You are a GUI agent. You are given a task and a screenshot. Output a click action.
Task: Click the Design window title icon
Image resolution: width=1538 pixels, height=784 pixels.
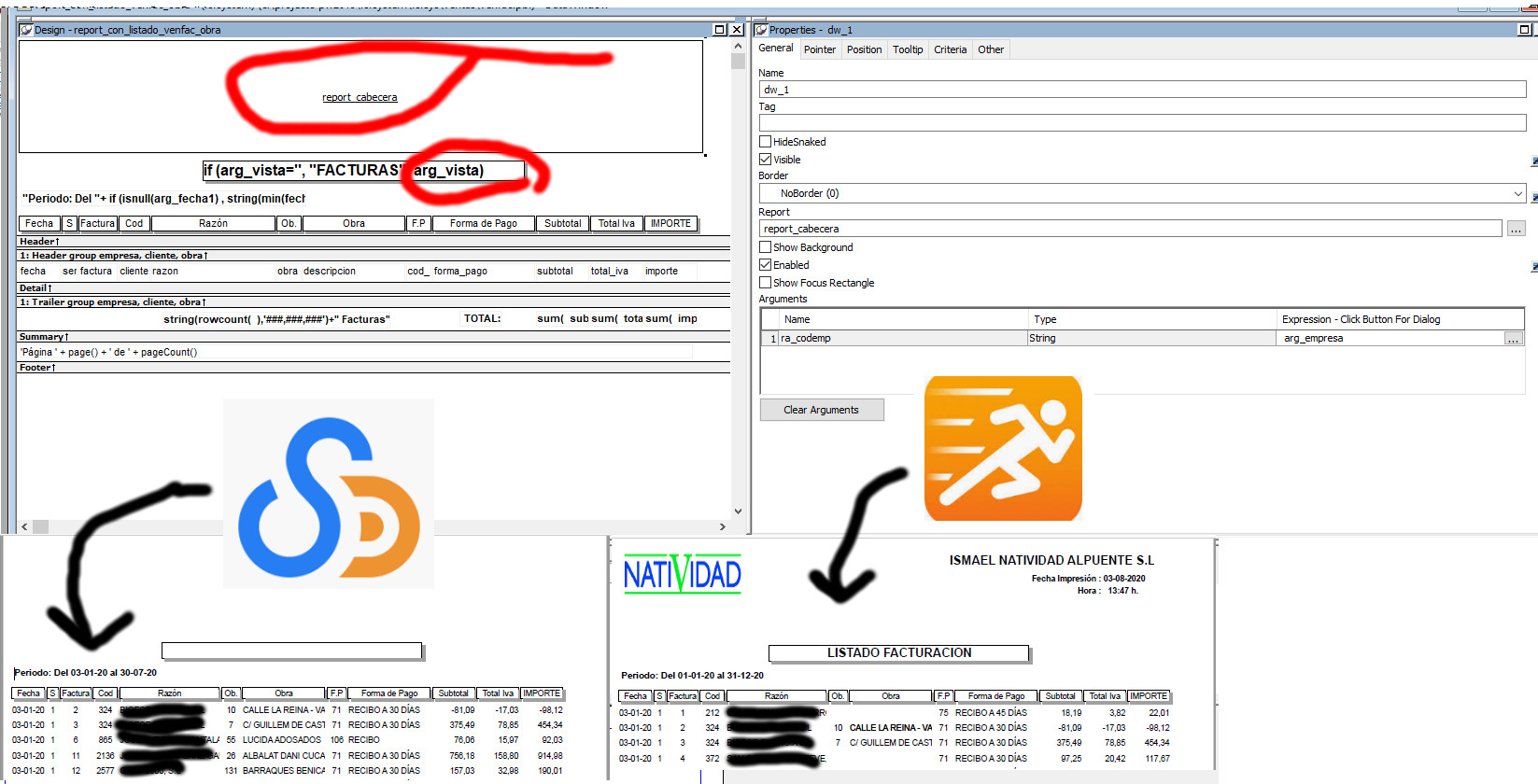pos(26,30)
